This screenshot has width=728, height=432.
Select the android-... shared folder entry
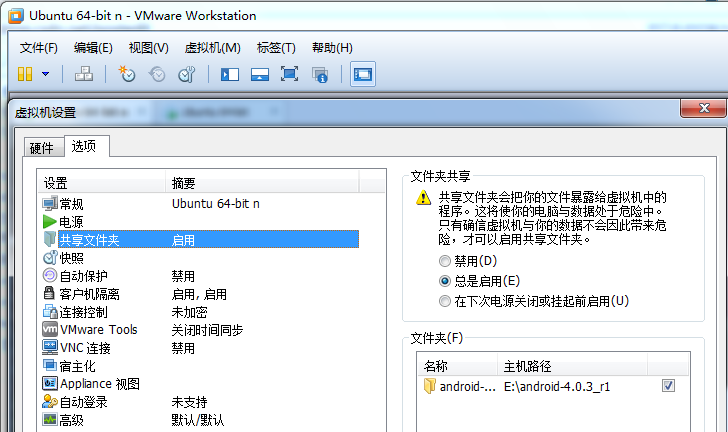(460, 386)
